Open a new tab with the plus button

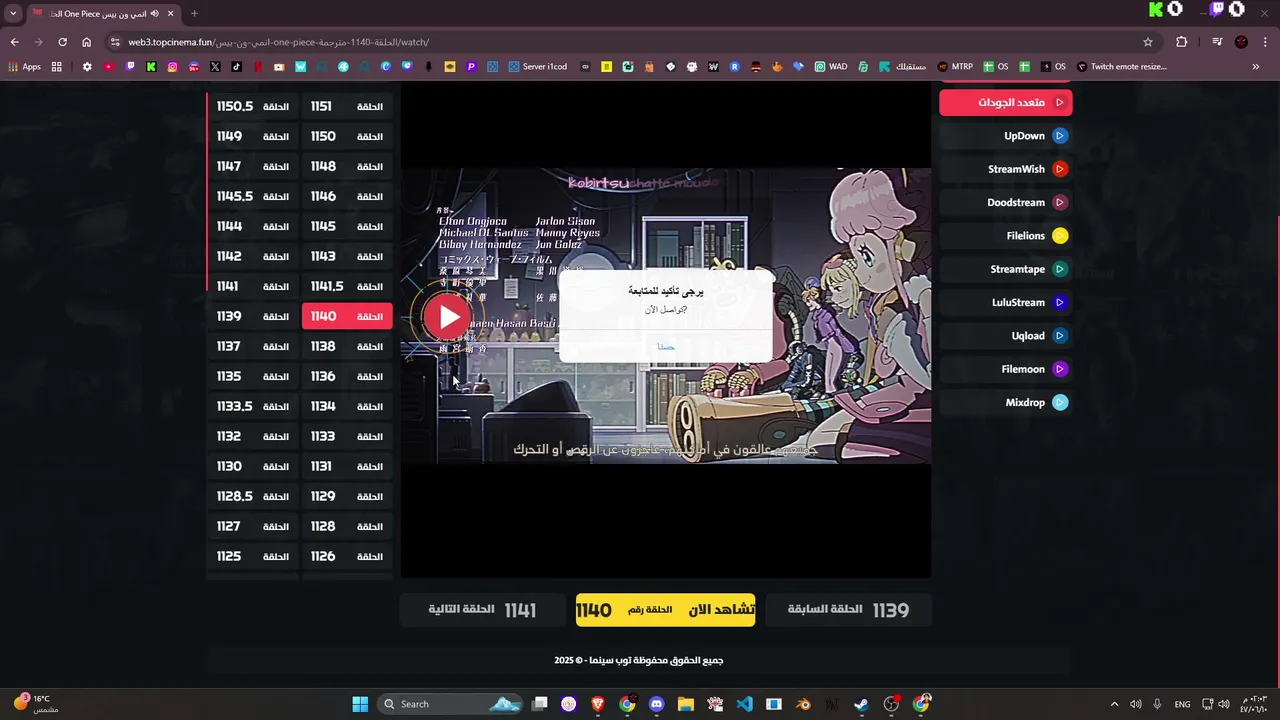click(x=194, y=13)
